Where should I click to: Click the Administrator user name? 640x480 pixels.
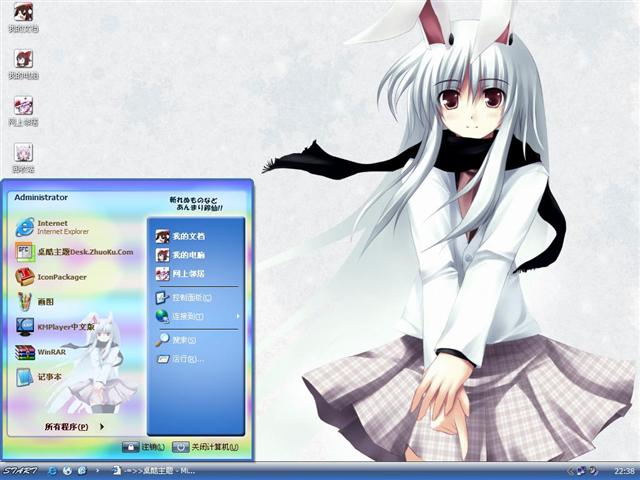[x=41, y=197]
